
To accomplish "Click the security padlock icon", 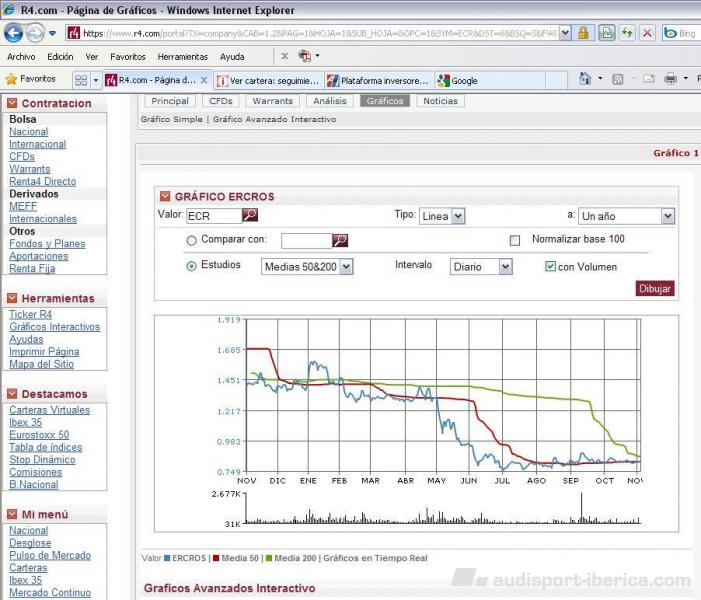I will [x=583, y=33].
